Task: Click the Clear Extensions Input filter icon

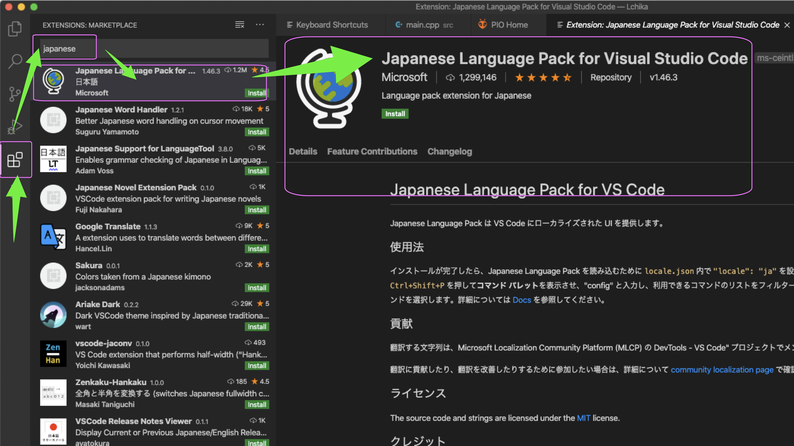Action: coord(239,24)
